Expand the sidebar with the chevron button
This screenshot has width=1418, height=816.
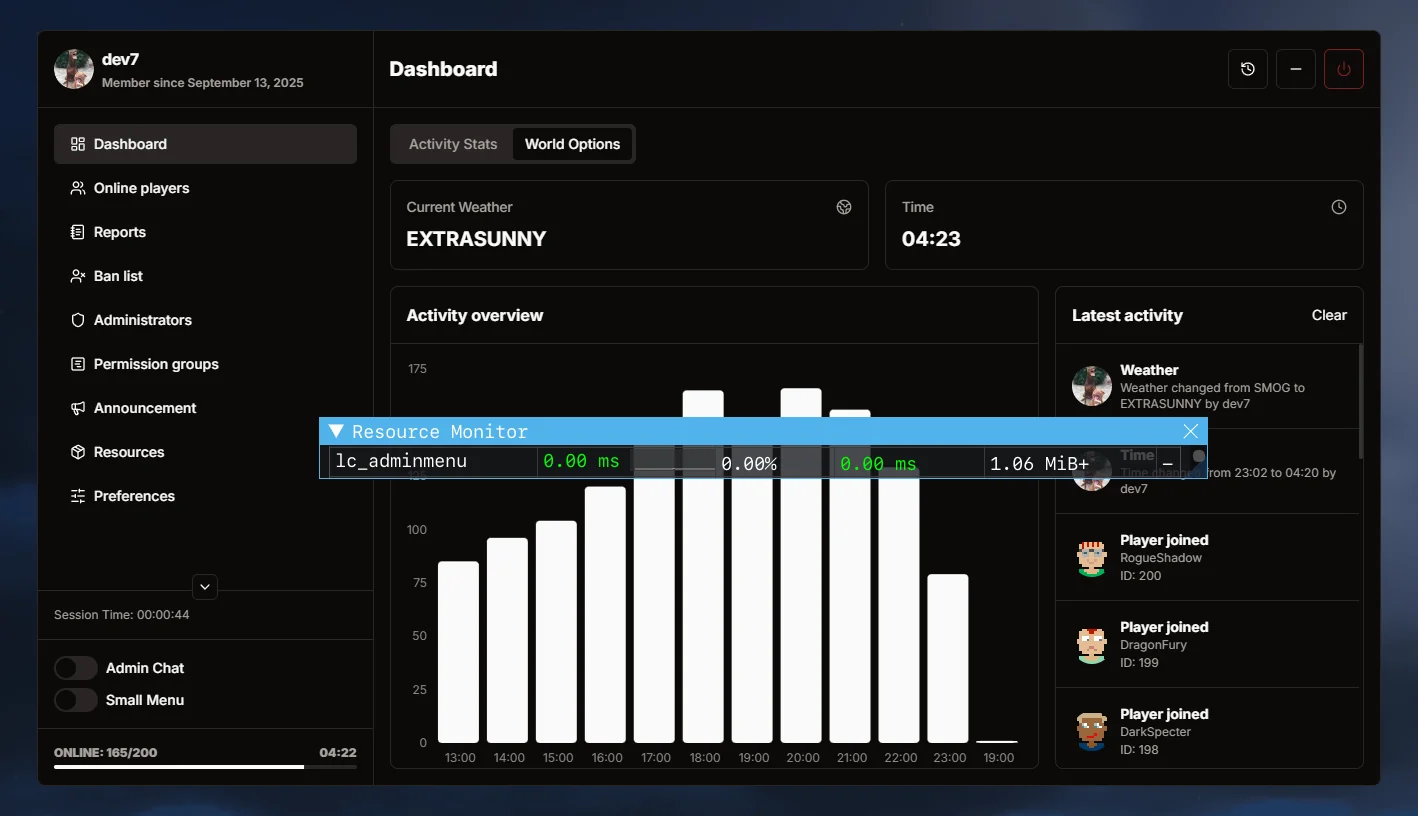pos(204,587)
